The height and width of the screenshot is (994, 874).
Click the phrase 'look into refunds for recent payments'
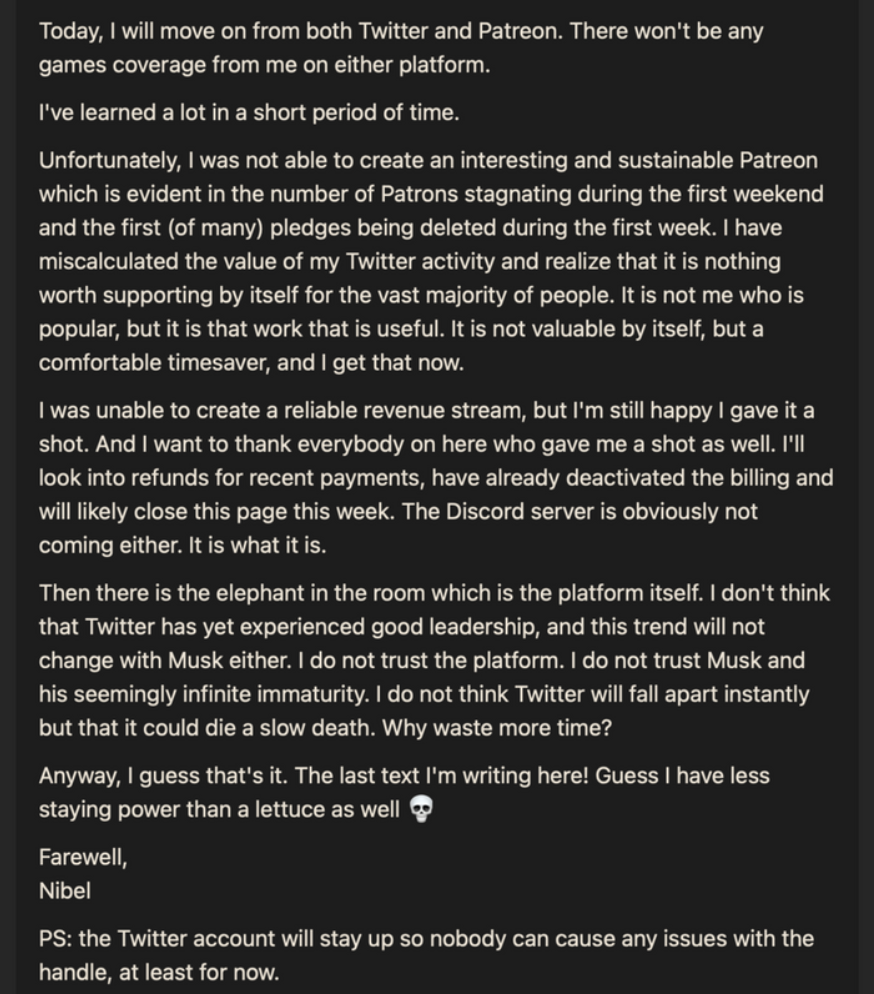230,478
